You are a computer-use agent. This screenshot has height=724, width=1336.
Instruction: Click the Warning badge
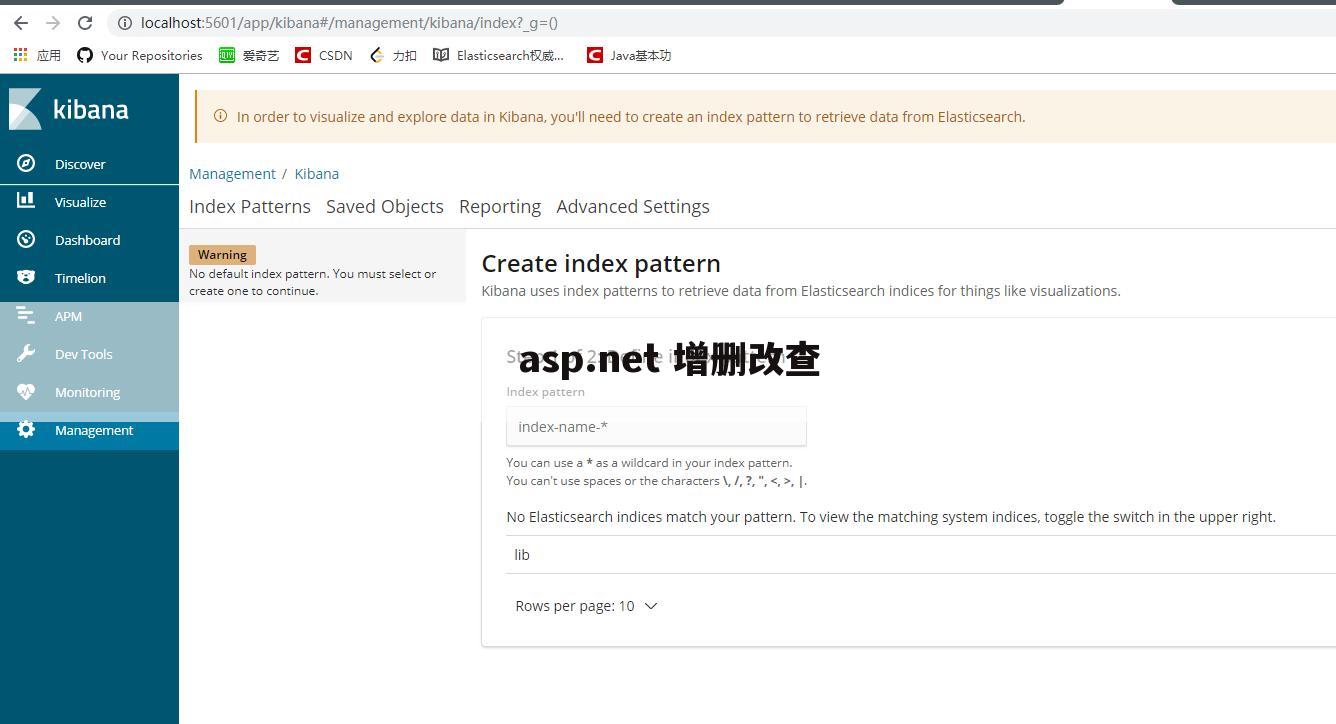point(222,254)
